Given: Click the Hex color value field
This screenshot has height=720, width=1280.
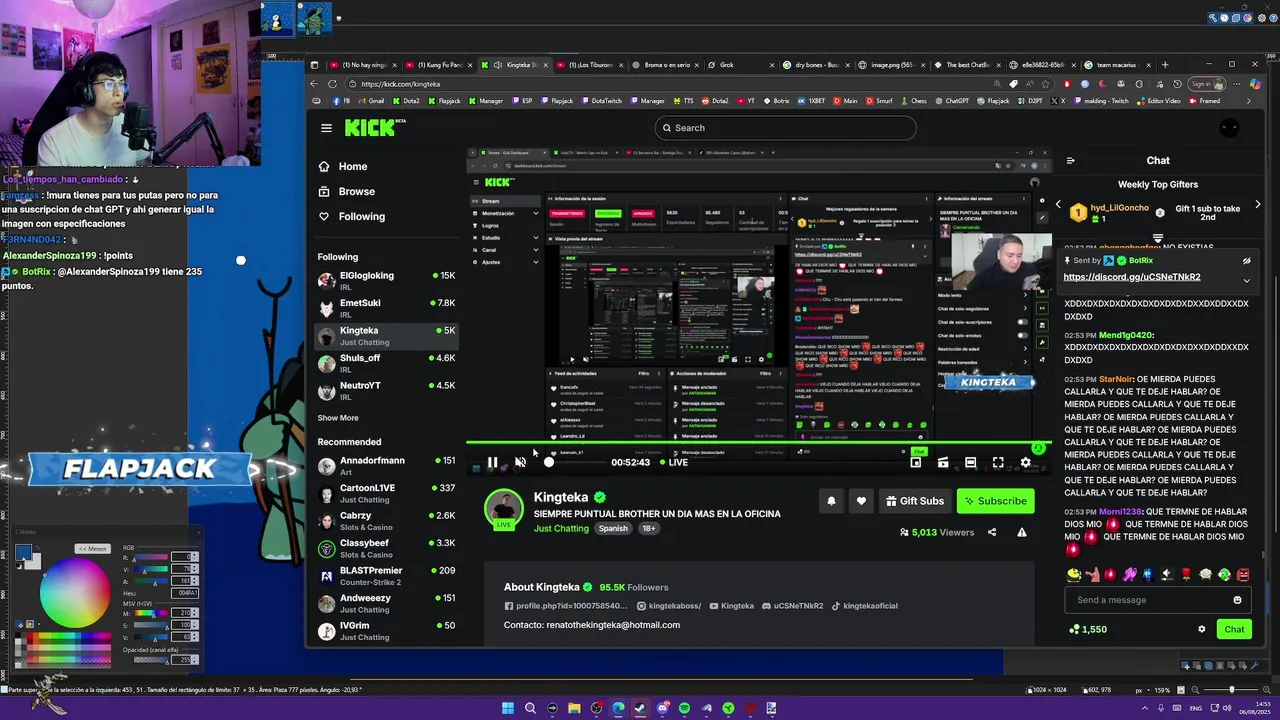Looking at the screenshot, I should coord(185,593).
